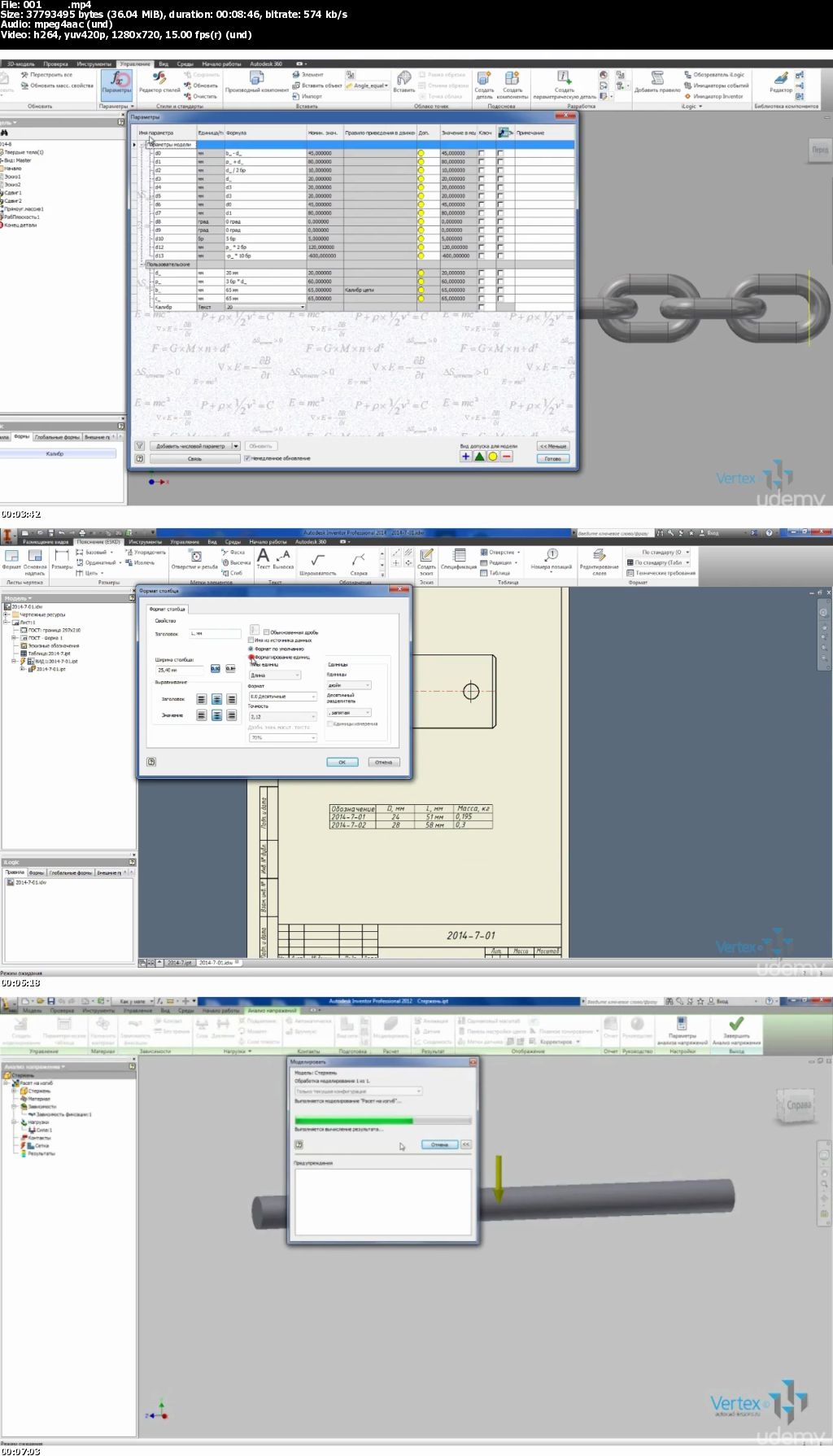Click center-align button in Заголовок alignment row
833x1456 pixels.
pos(217,699)
